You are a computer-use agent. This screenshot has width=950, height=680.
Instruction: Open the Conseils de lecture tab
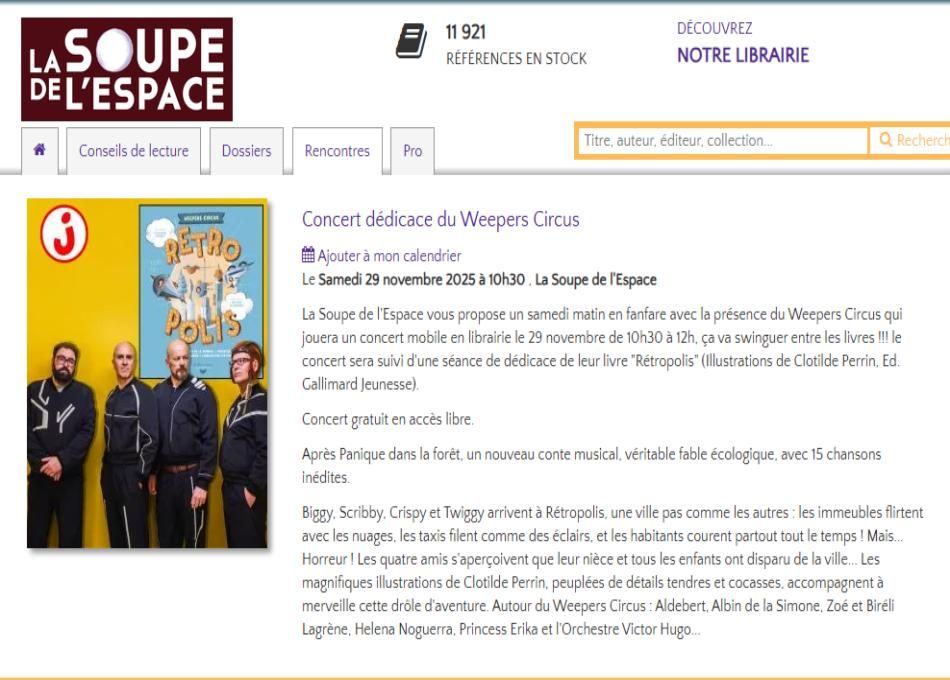point(133,151)
